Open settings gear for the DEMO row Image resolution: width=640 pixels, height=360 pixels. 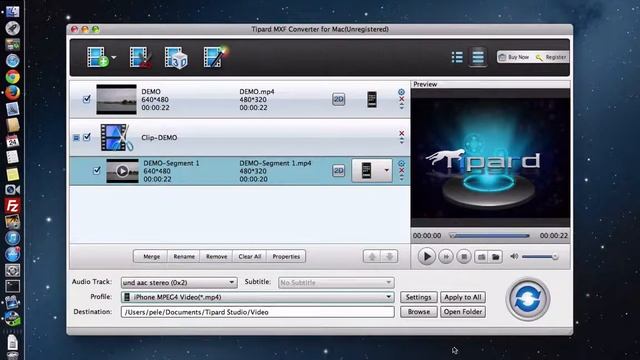coord(402,92)
